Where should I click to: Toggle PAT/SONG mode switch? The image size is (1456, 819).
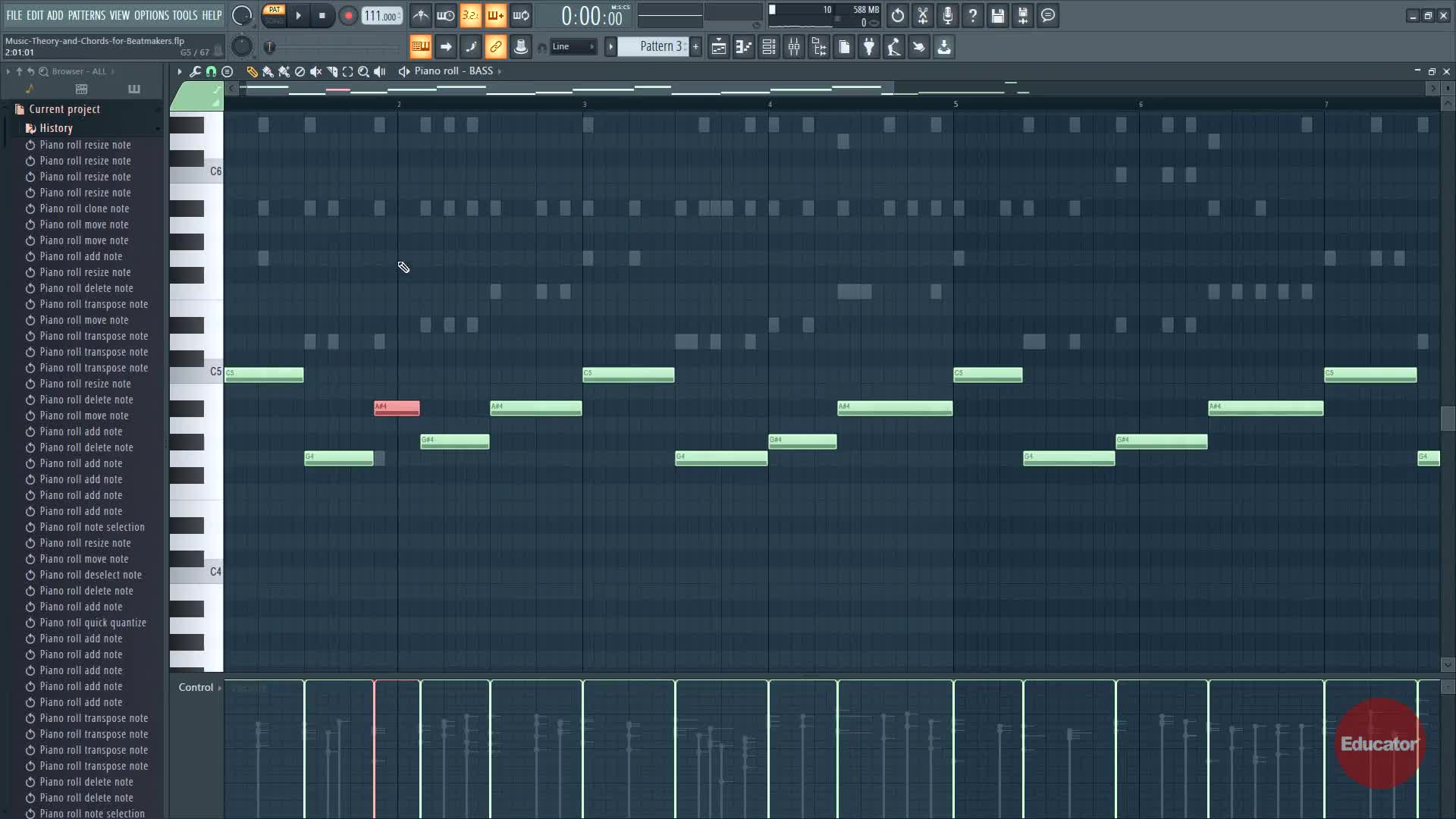(274, 15)
